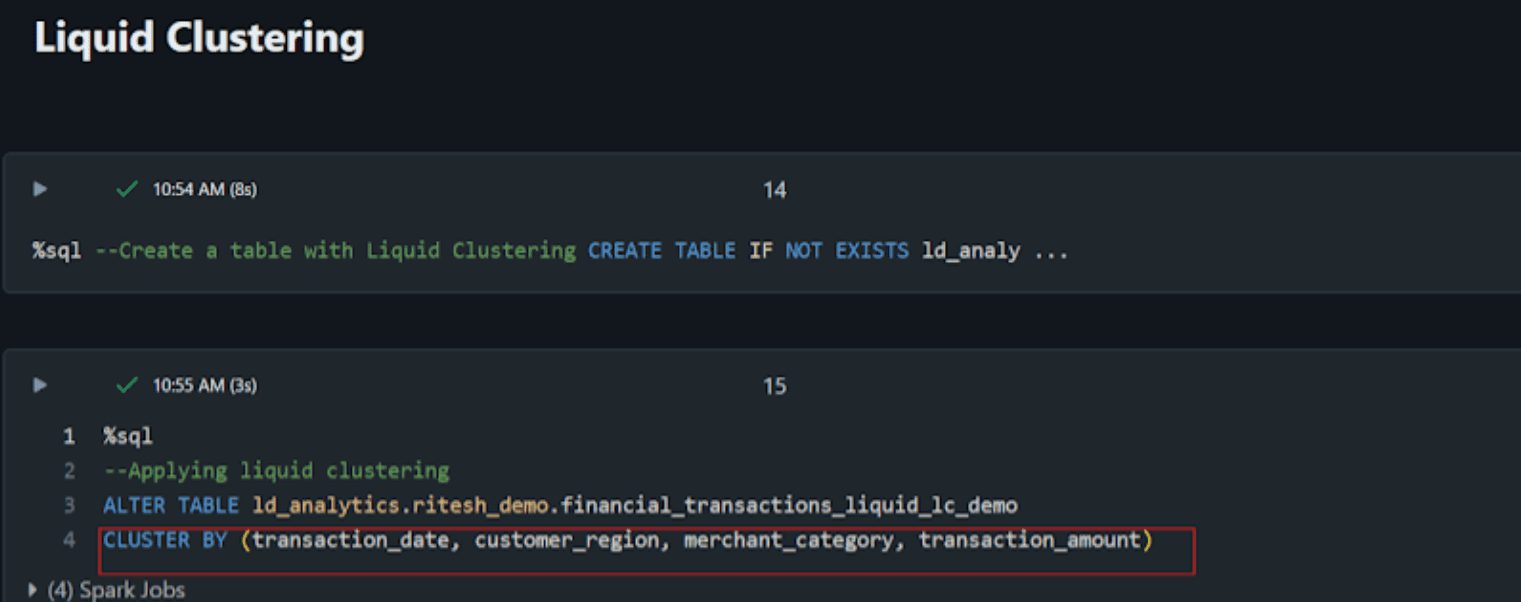This screenshot has width=1521, height=602.
Task: Run the CREATE TABLE cell using its play icon
Action: coord(38,189)
